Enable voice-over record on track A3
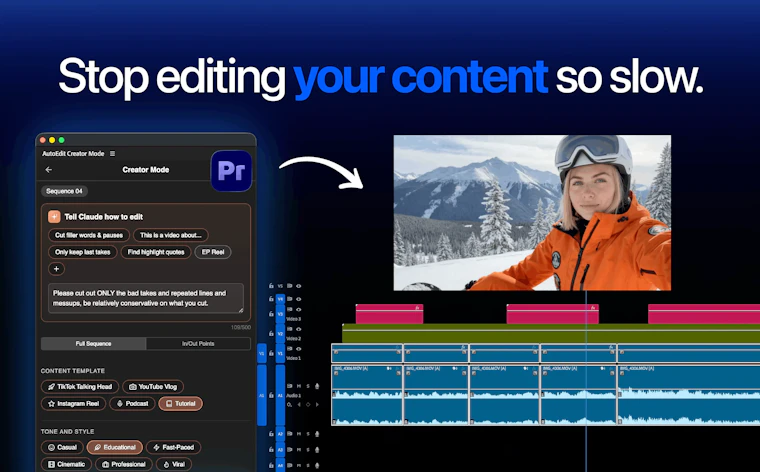Screen dimensions: 760x472 click(x=317, y=449)
